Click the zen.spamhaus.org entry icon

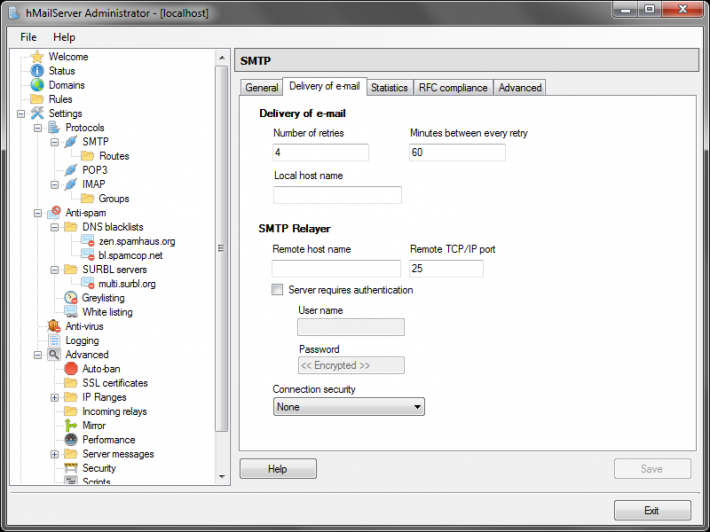tap(87, 241)
